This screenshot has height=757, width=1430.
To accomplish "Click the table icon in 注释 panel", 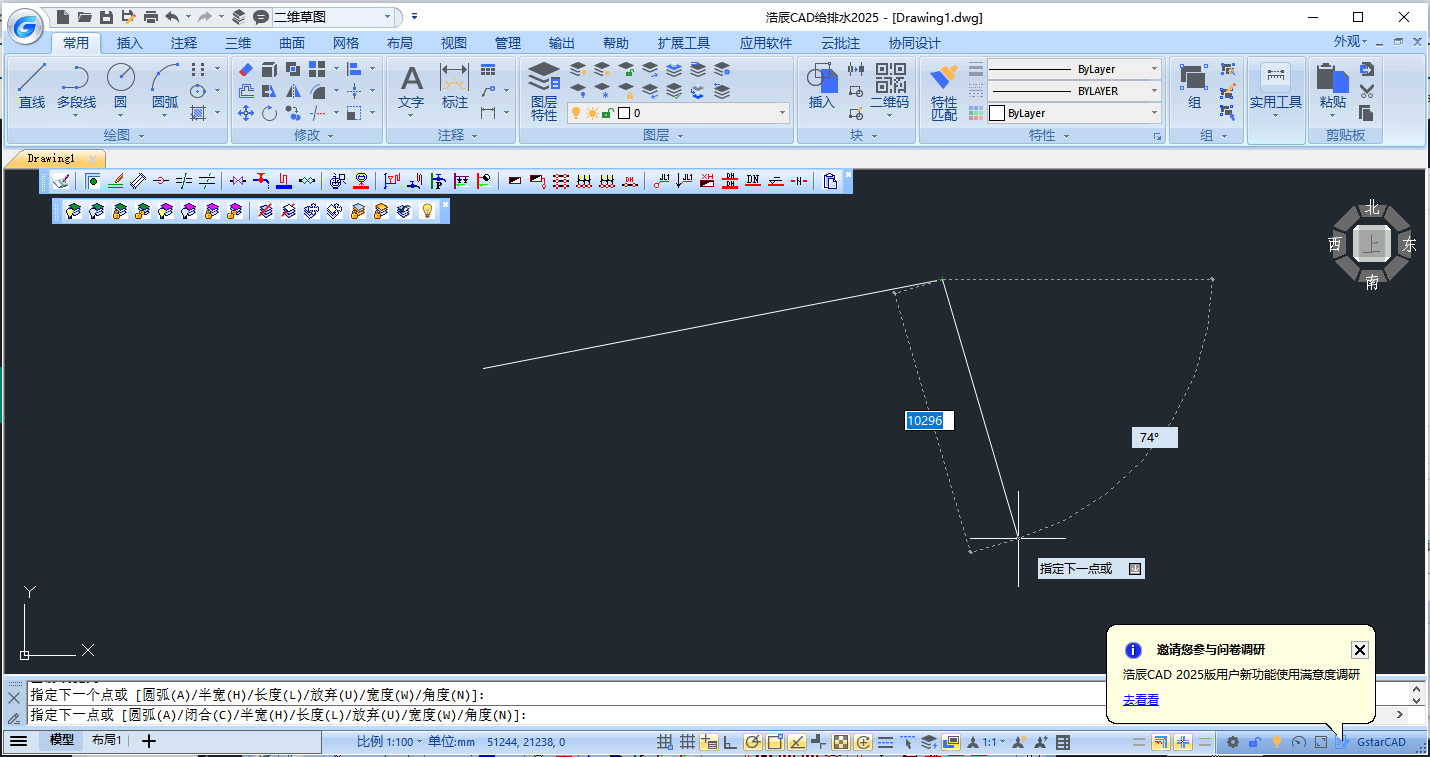I will [488, 69].
